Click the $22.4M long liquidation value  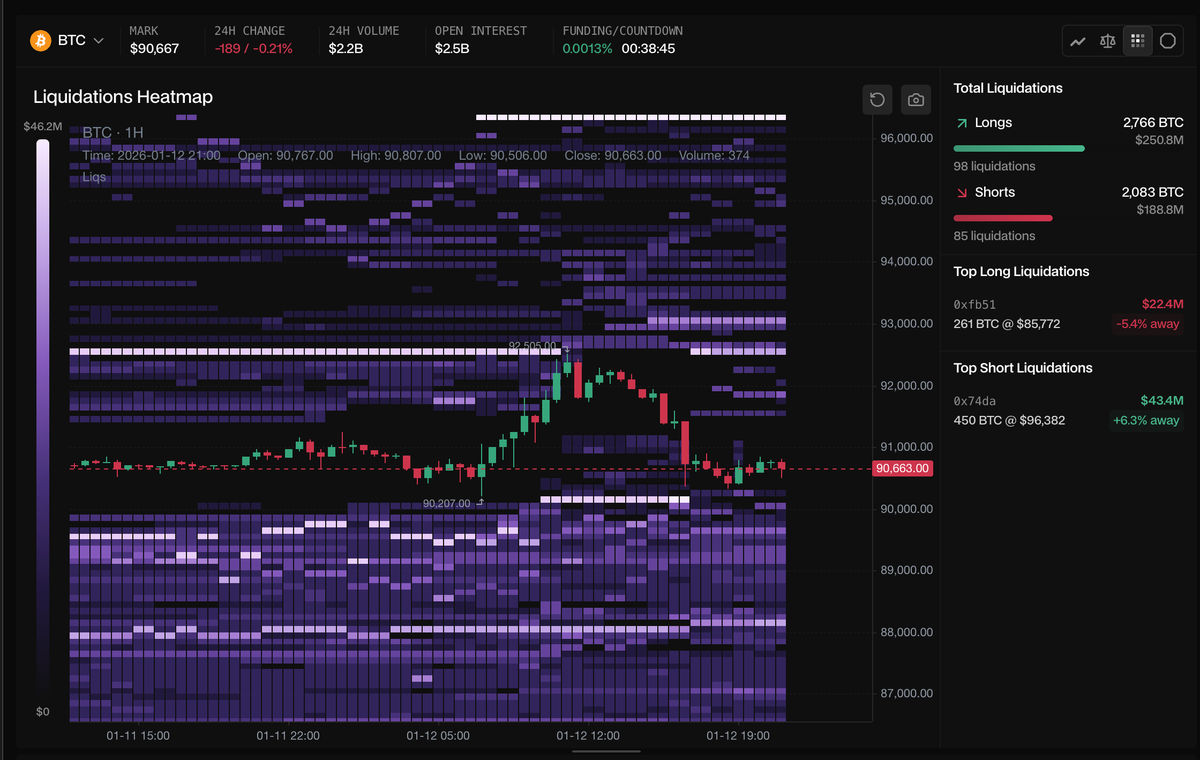tap(1163, 304)
